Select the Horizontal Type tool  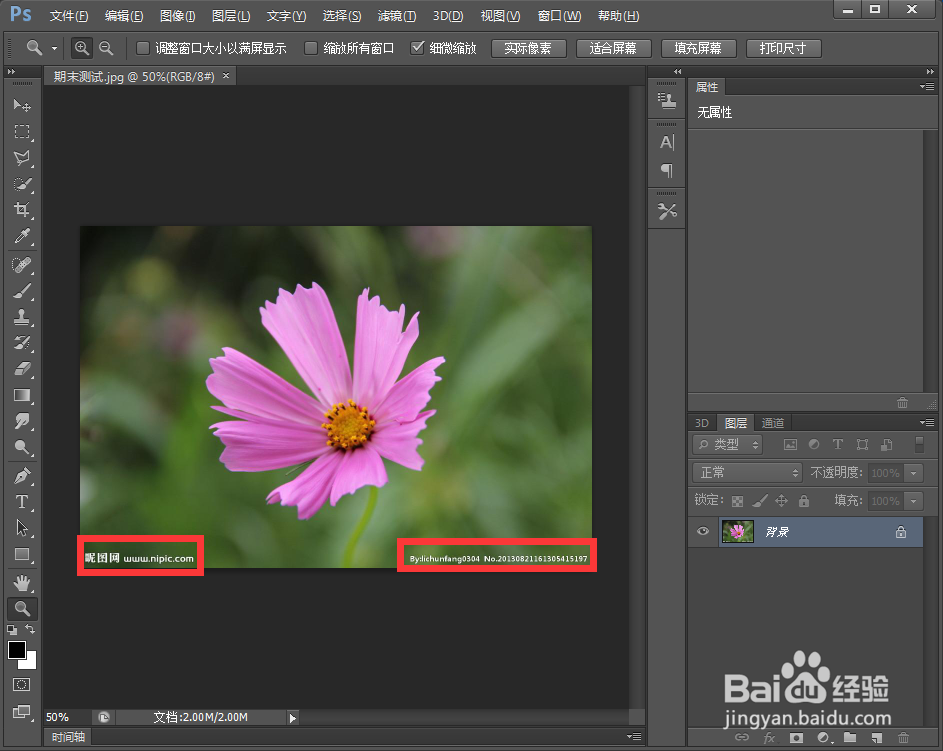22,501
